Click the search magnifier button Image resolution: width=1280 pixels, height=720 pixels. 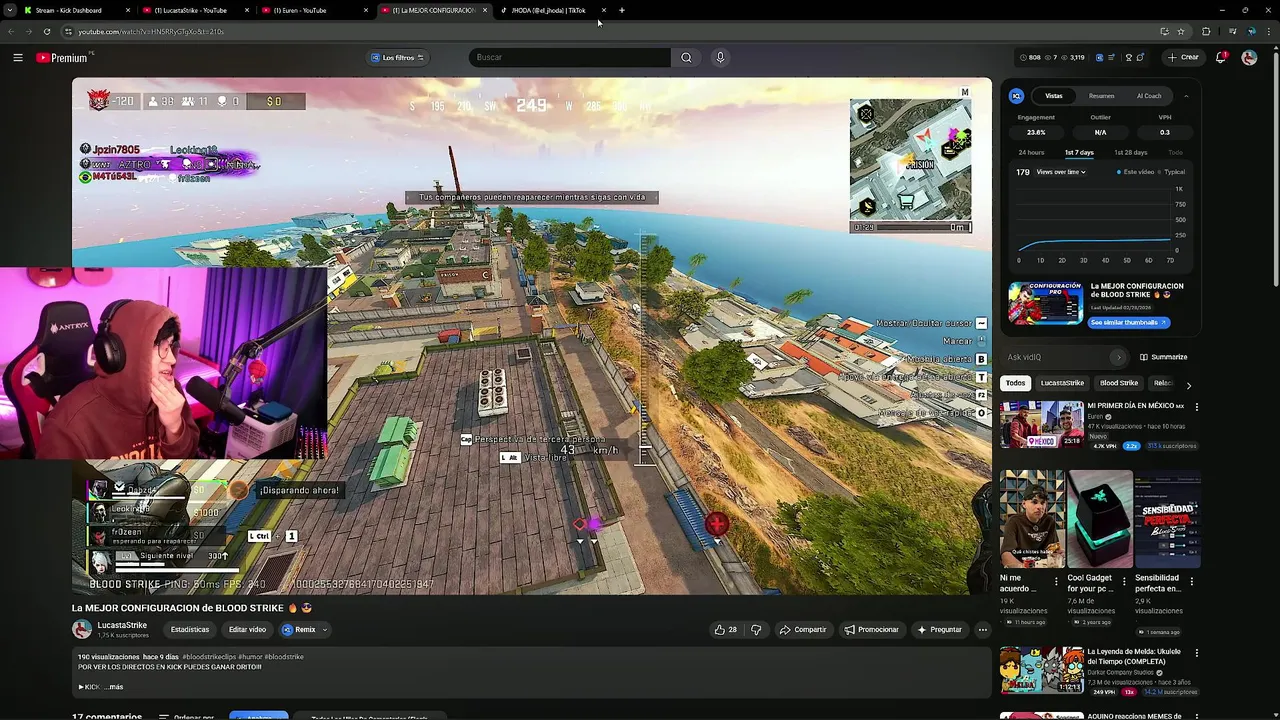(686, 57)
